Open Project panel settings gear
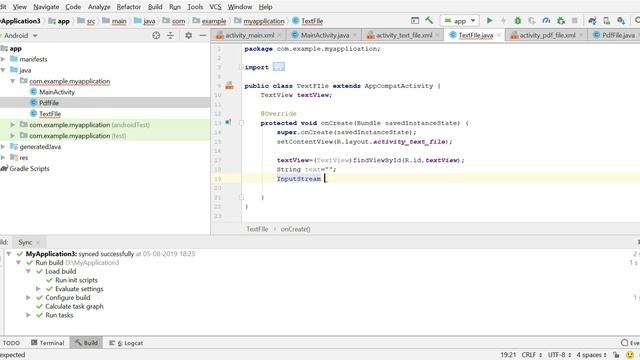The image size is (640, 360). click(x=188, y=36)
